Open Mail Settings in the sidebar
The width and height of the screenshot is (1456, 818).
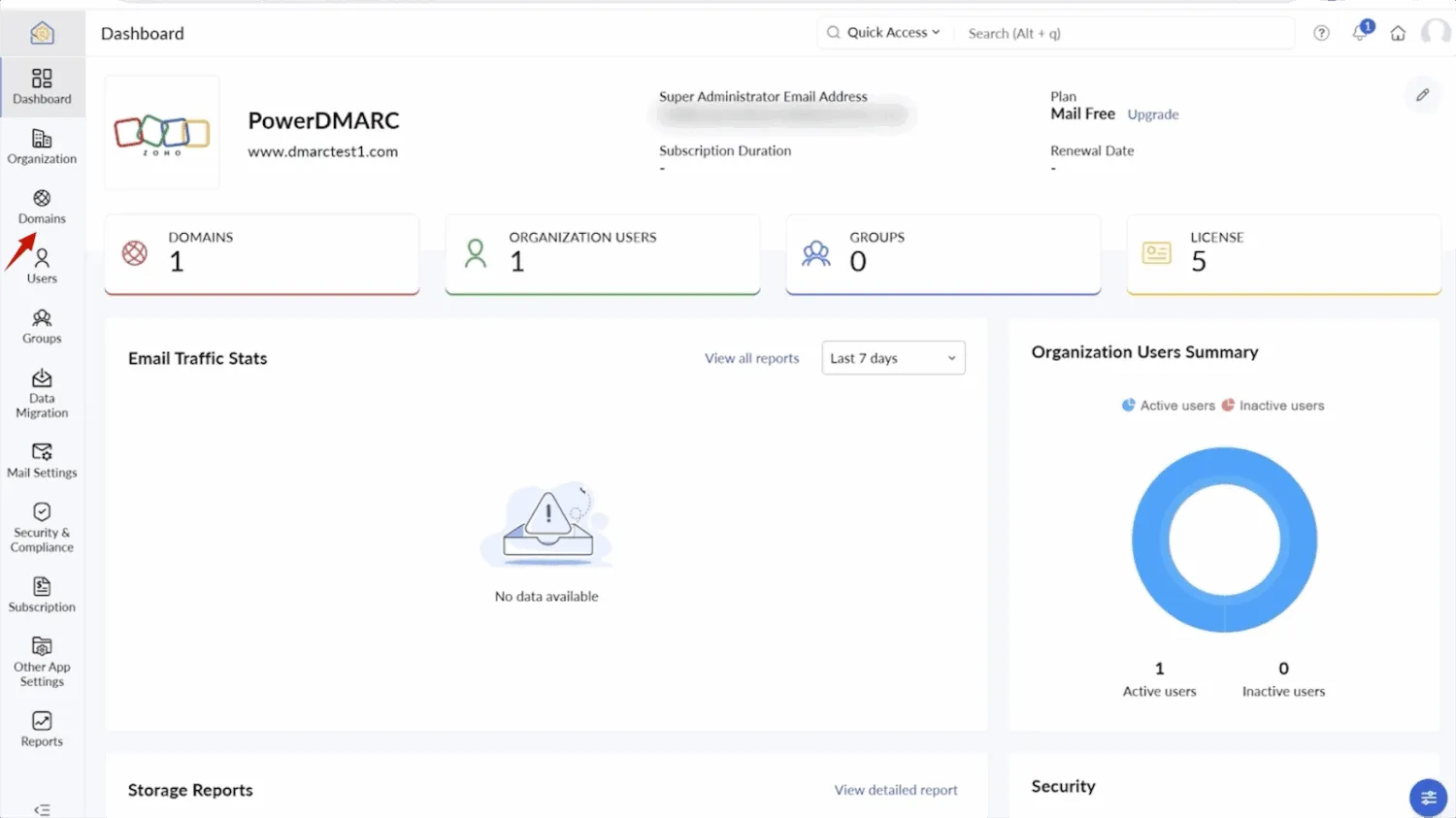[42, 460]
